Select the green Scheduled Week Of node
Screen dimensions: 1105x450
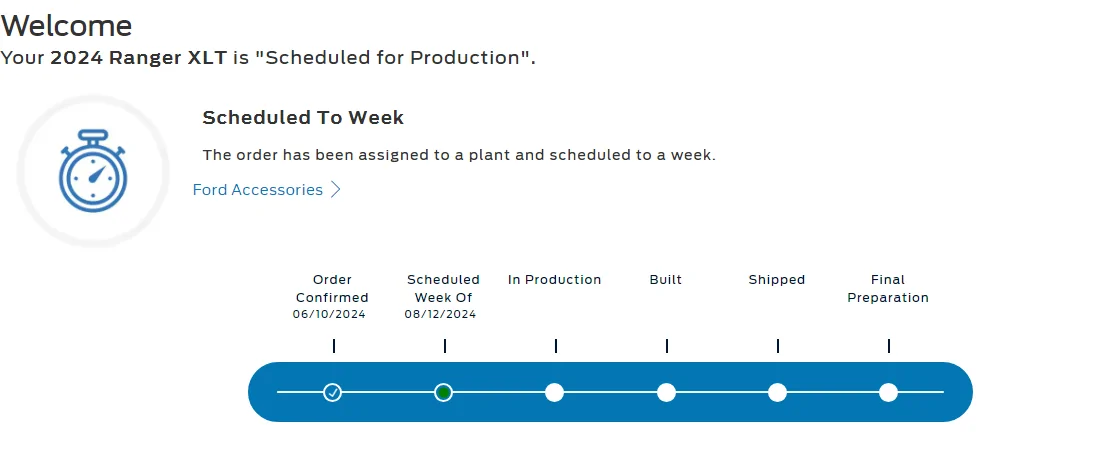(443, 392)
